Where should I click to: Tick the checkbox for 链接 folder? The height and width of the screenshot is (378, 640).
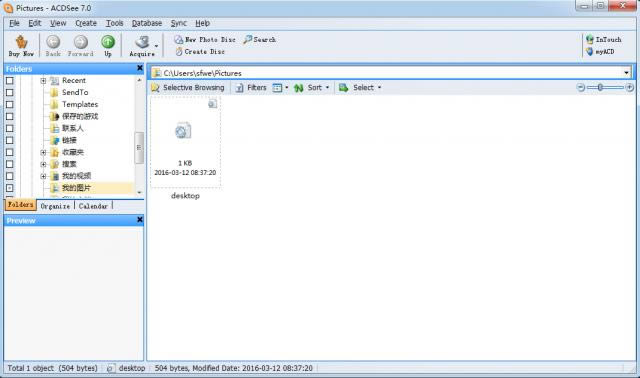pyautogui.click(x=9, y=140)
